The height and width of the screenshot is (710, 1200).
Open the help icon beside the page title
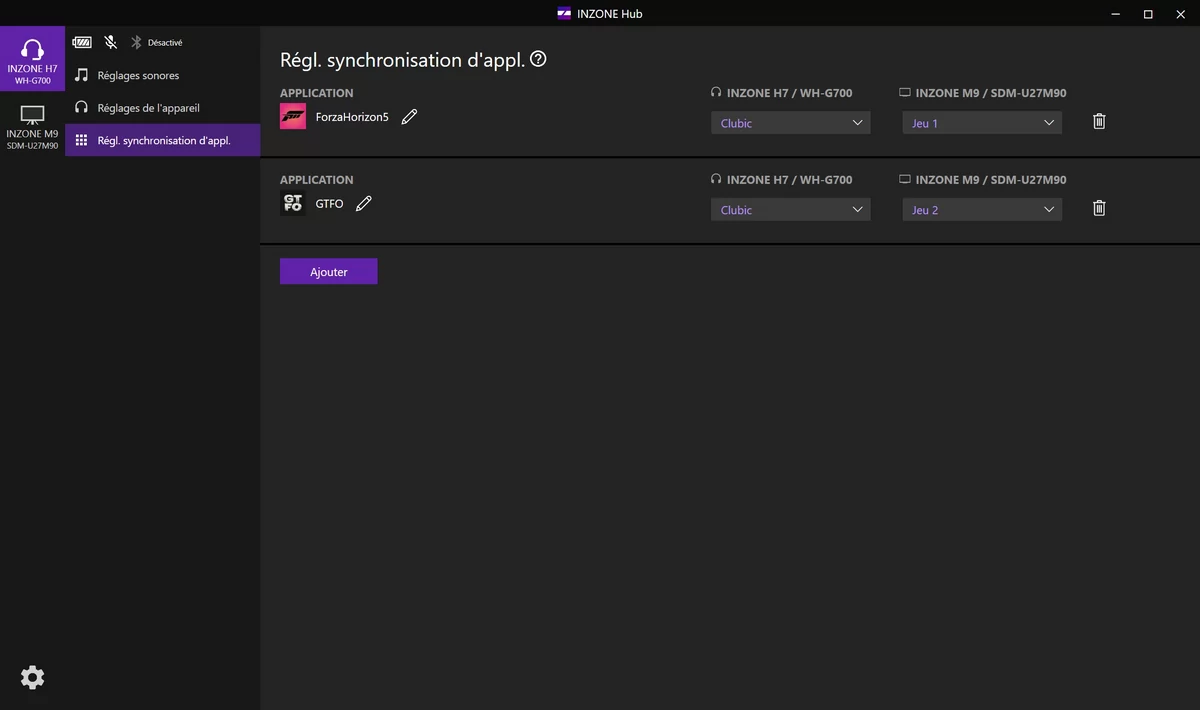[x=538, y=59]
